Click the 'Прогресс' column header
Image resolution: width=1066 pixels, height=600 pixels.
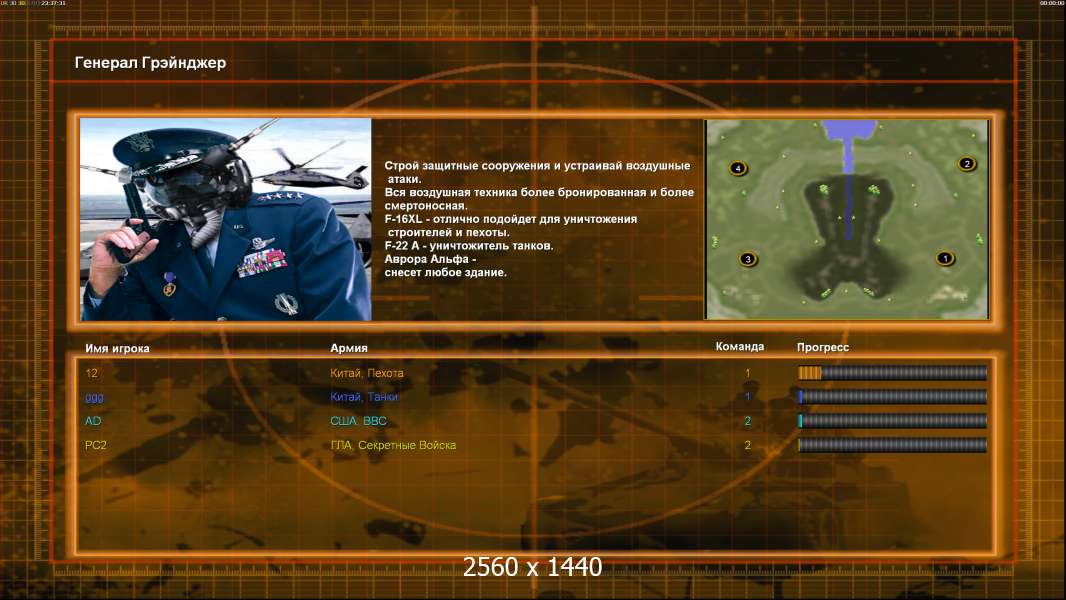[x=823, y=347]
